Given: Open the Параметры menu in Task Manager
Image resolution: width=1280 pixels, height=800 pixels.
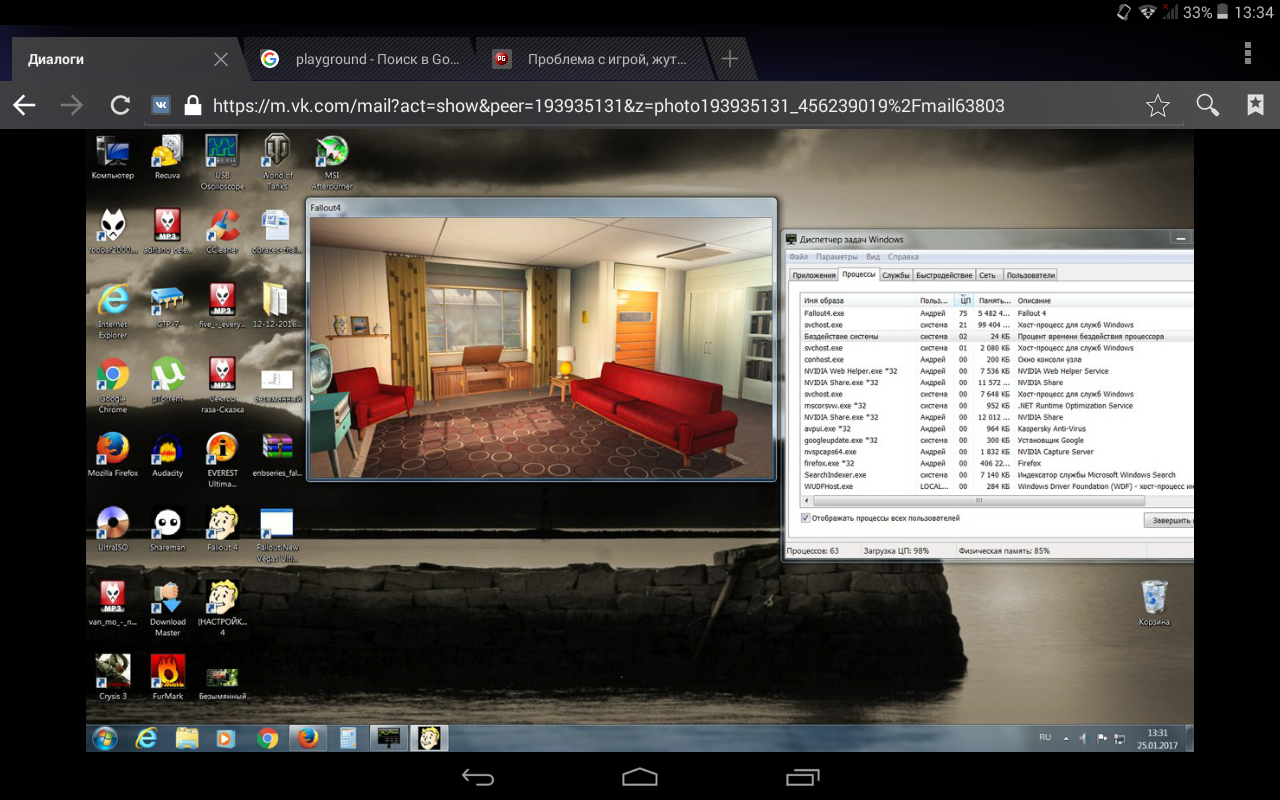Looking at the screenshot, I should click(x=836, y=257).
